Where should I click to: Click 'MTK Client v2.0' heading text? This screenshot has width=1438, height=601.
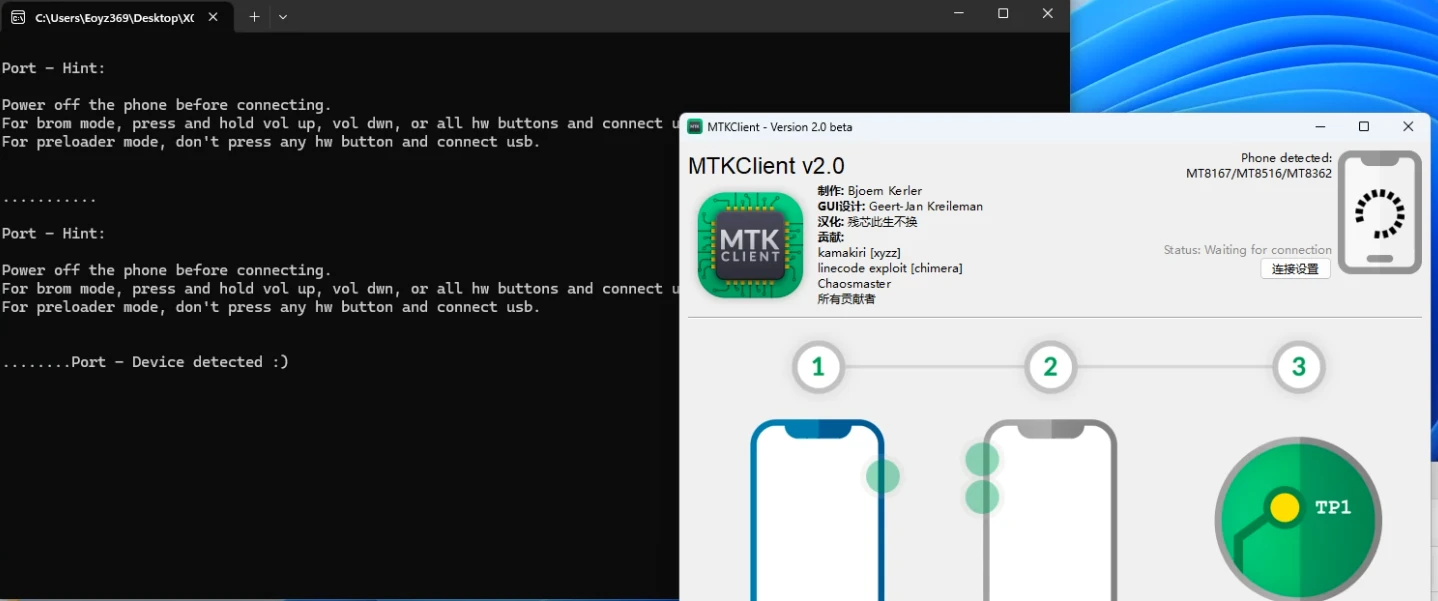tap(766, 166)
